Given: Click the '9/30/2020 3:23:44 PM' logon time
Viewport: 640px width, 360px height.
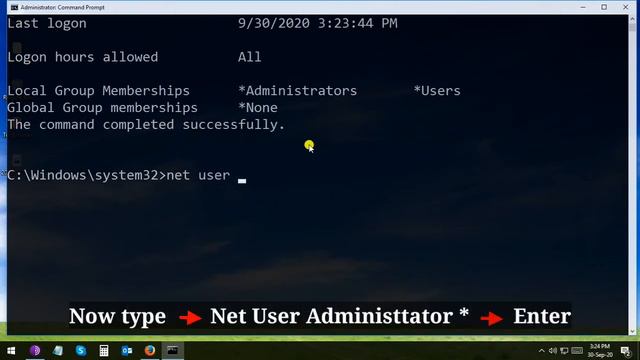Looking at the screenshot, I should click(x=318, y=23).
